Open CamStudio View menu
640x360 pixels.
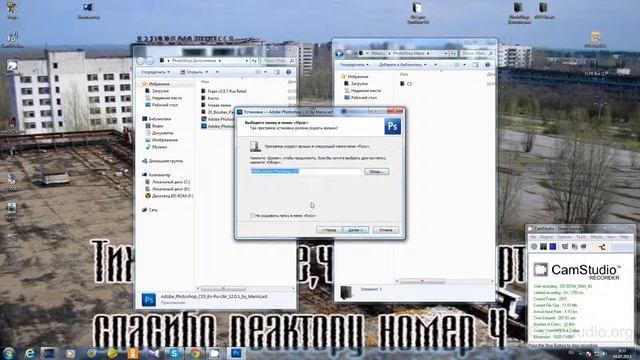pyautogui.click(x=611, y=237)
